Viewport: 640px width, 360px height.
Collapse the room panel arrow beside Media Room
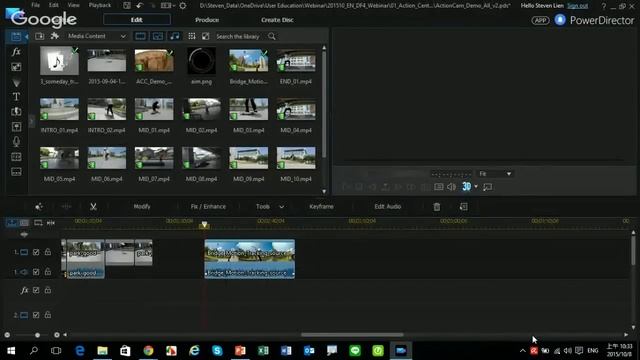coord(27,37)
